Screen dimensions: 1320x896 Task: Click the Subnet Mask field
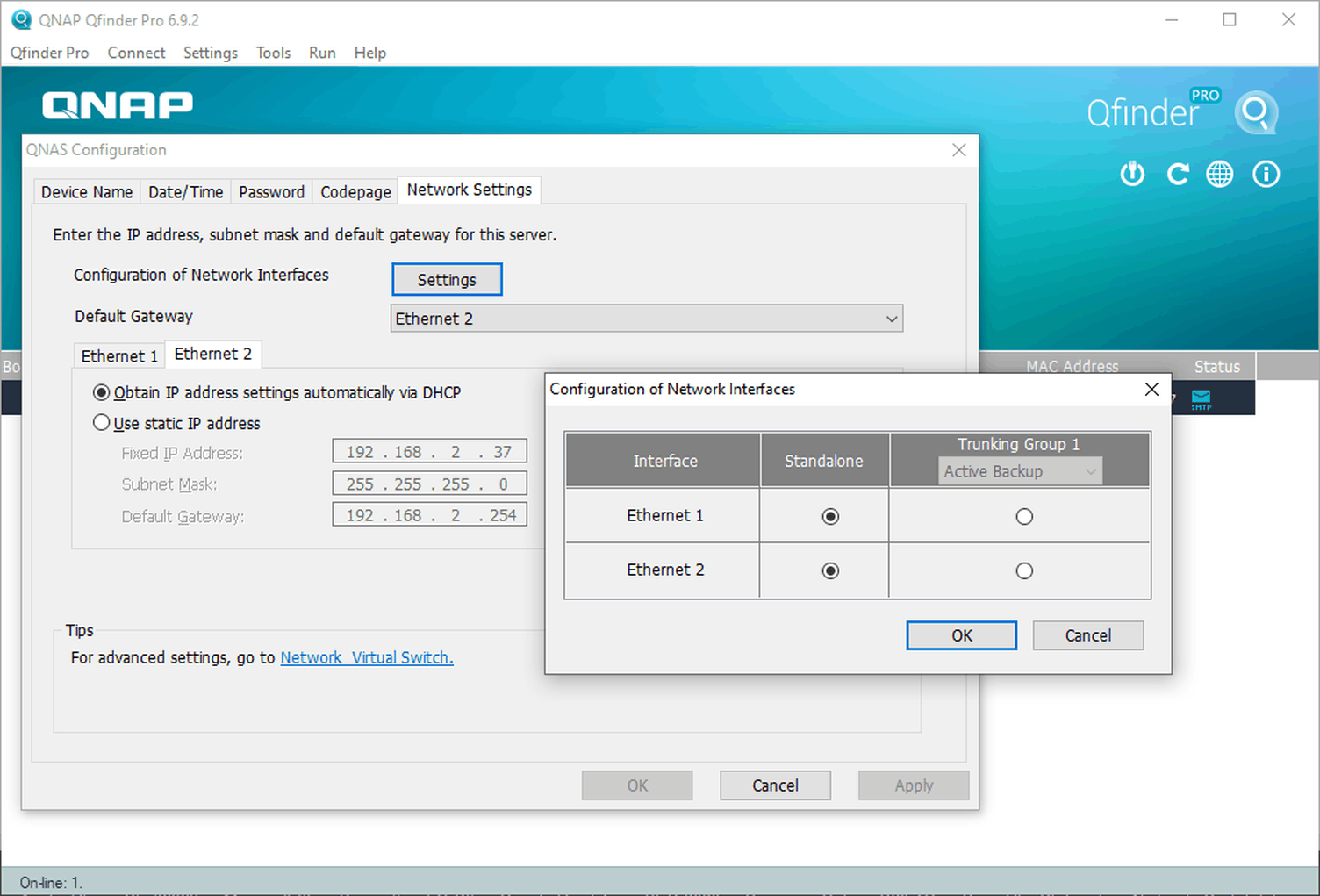coord(430,484)
